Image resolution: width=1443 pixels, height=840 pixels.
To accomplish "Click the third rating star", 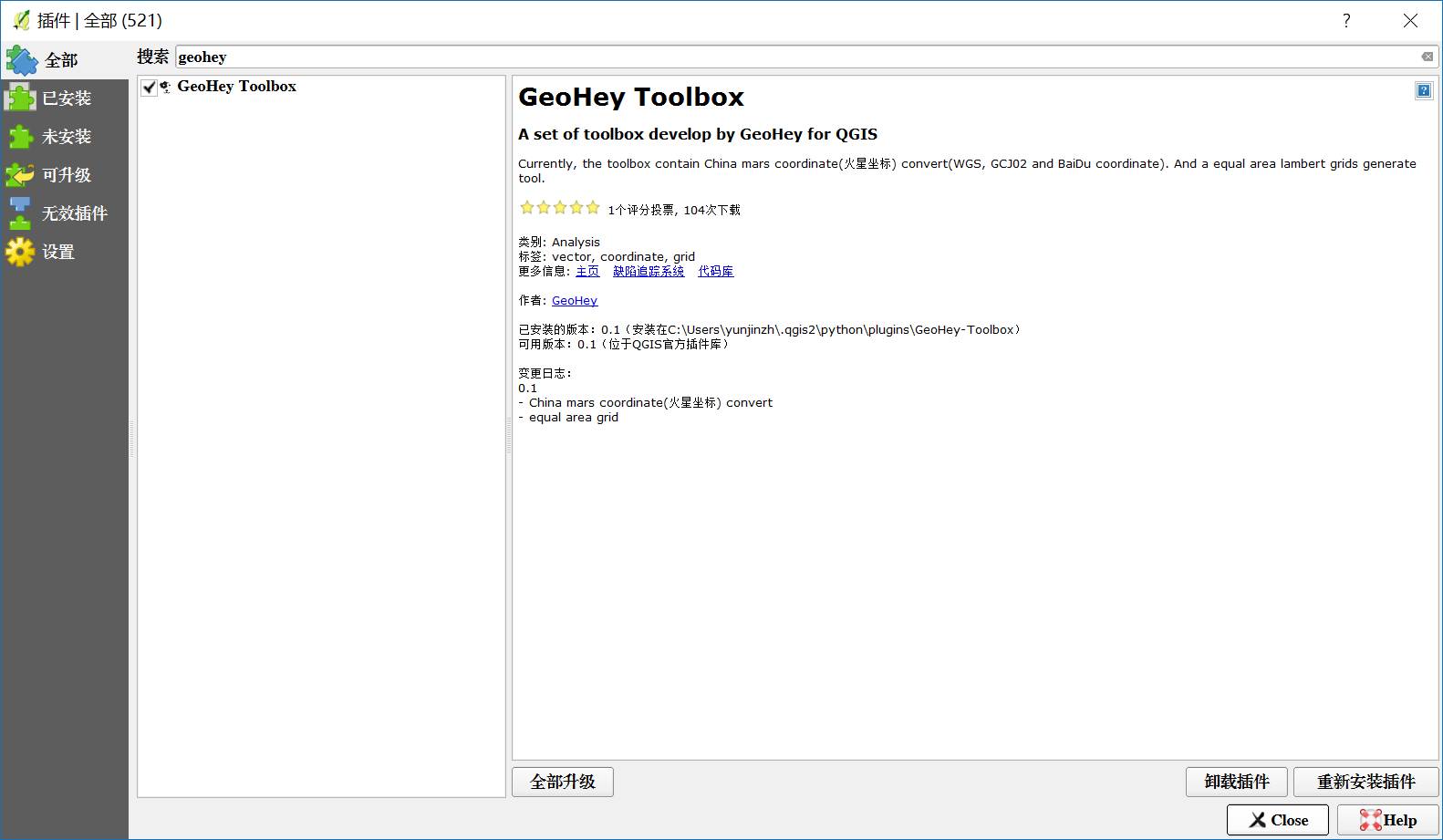I will point(560,208).
